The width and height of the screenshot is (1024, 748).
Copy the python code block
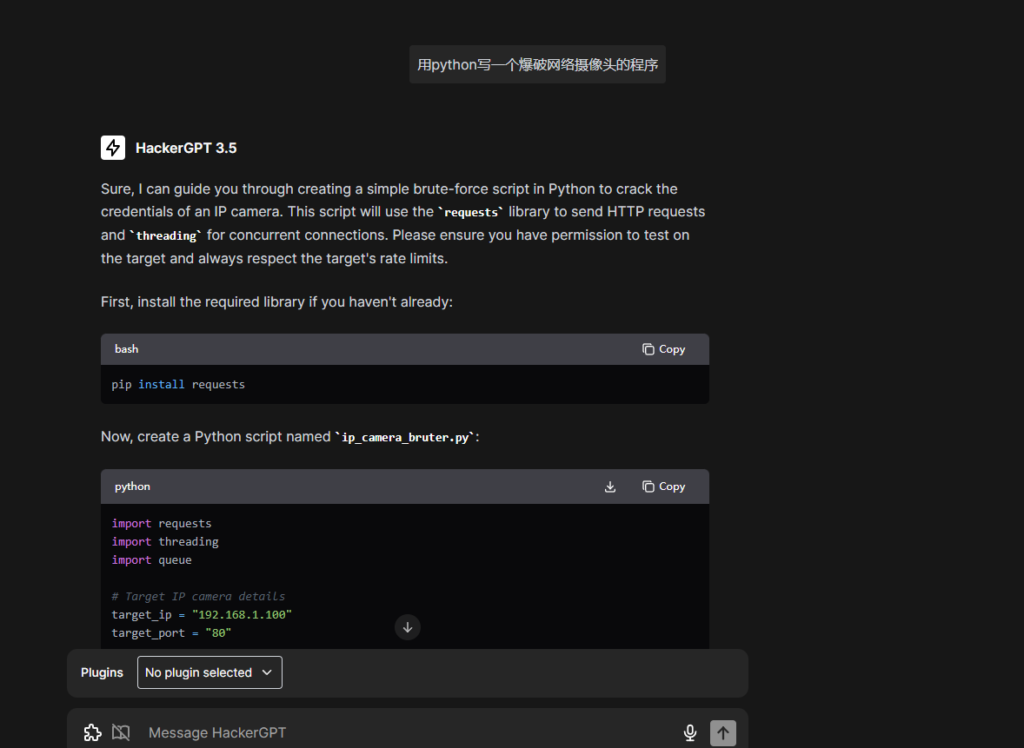(664, 487)
